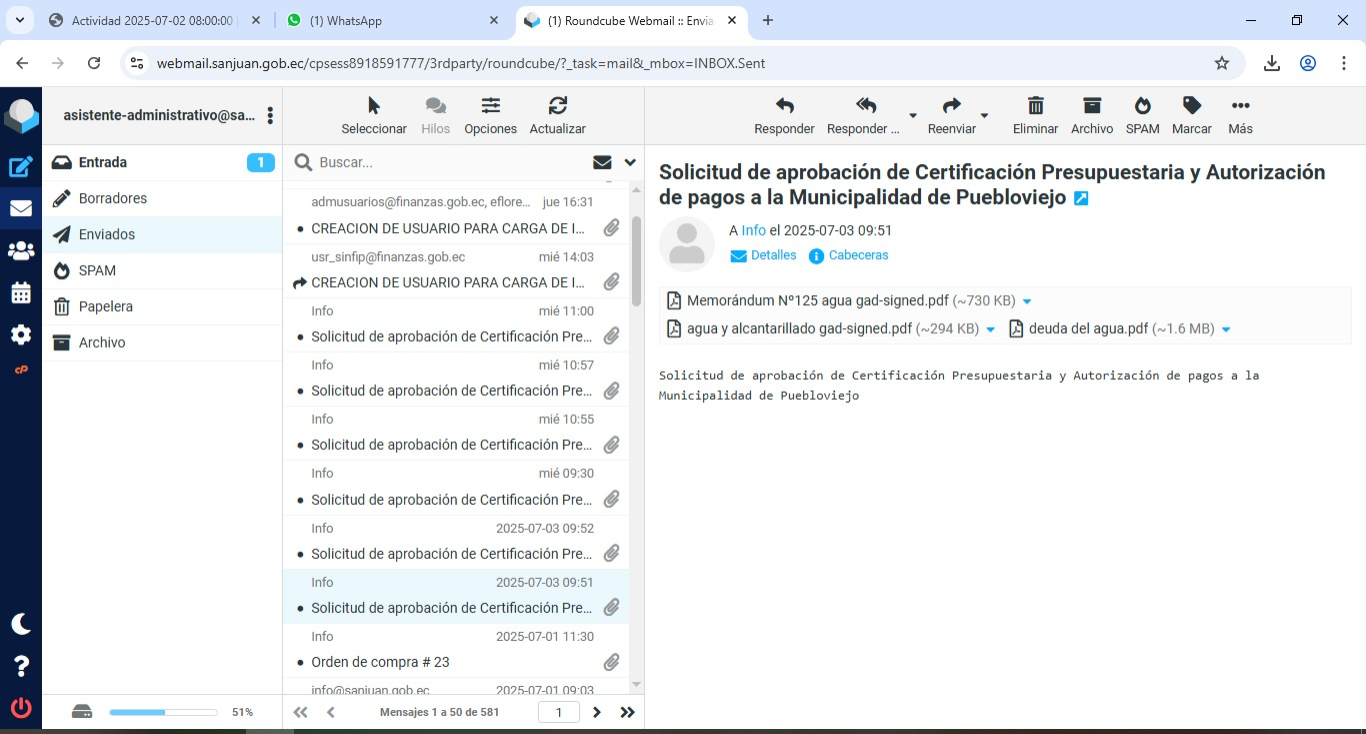Open the compose message icon in sidebar
Viewport: 1366px width, 734px height.
click(x=21, y=167)
